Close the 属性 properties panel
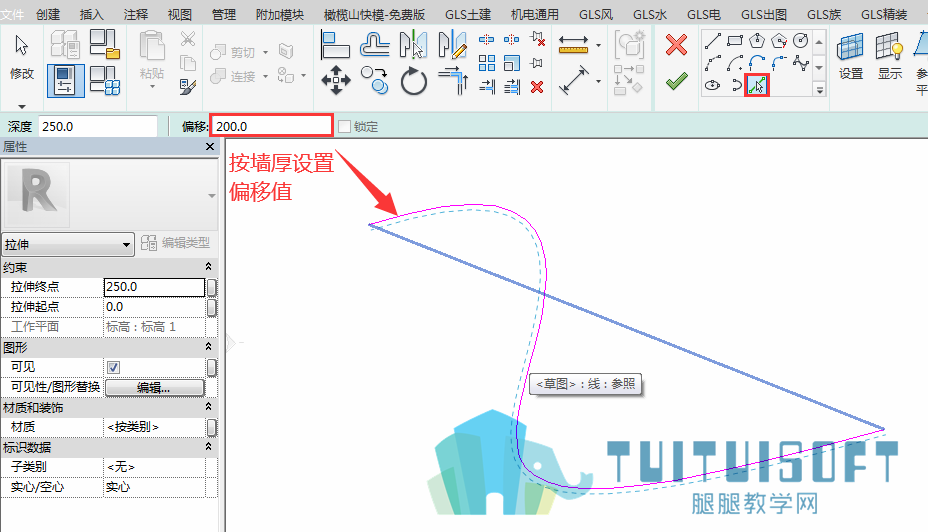Image resolution: width=928 pixels, height=532 pixels. (x=210, y=146)
